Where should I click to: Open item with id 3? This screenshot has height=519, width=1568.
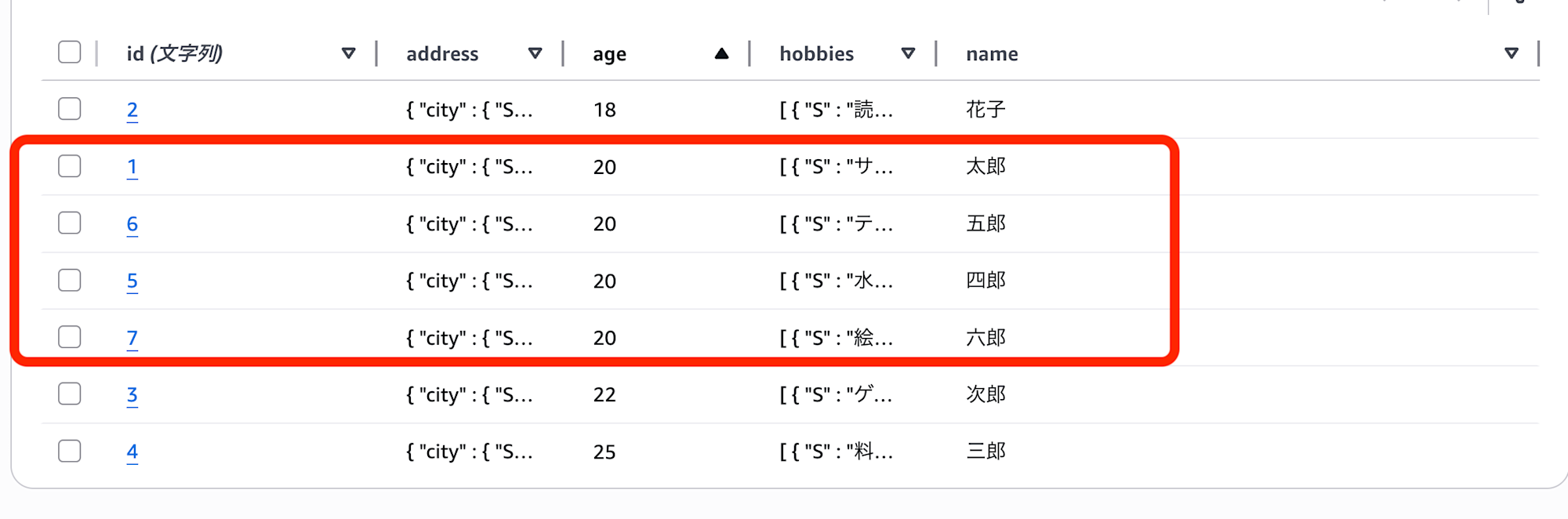point(132,394)
